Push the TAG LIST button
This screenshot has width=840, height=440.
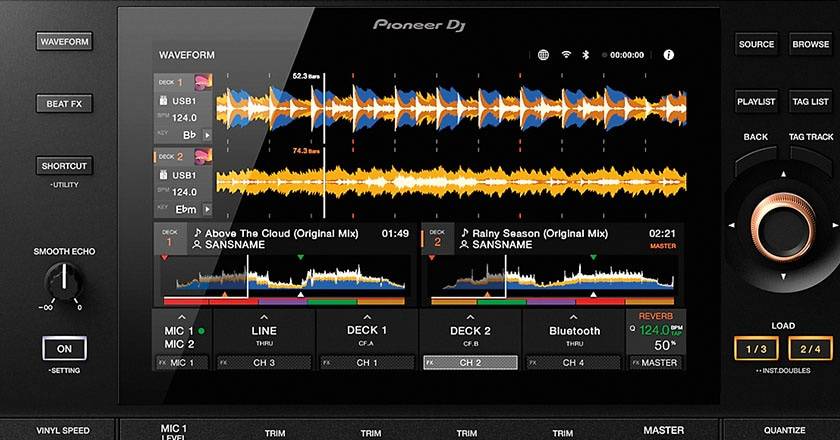pos(811,101)
